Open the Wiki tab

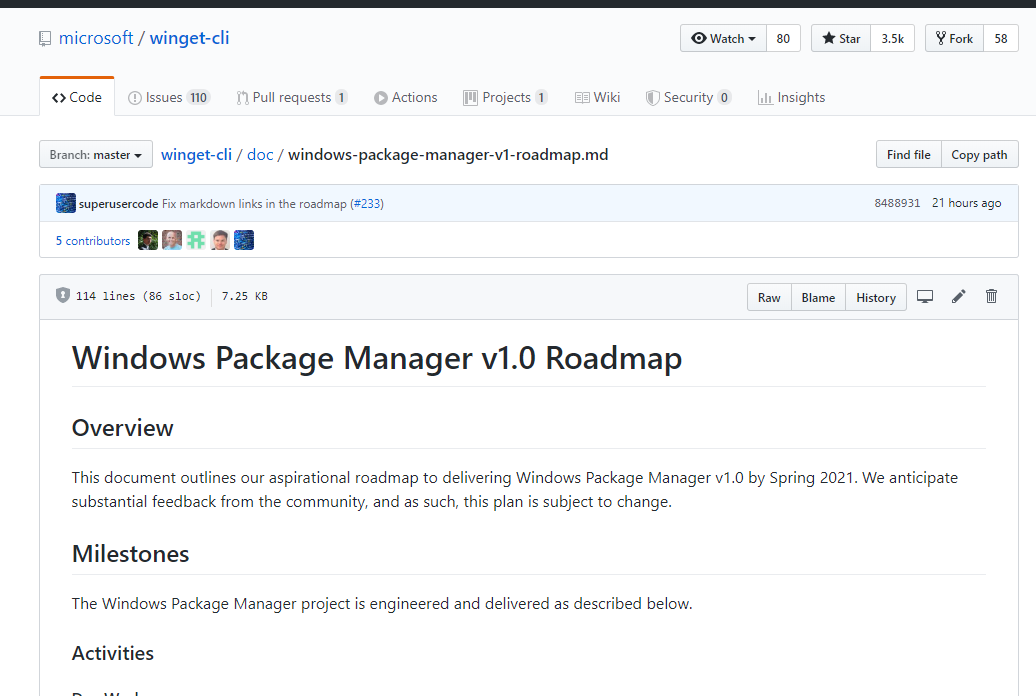pyautogui.click(x=597, y=97)
